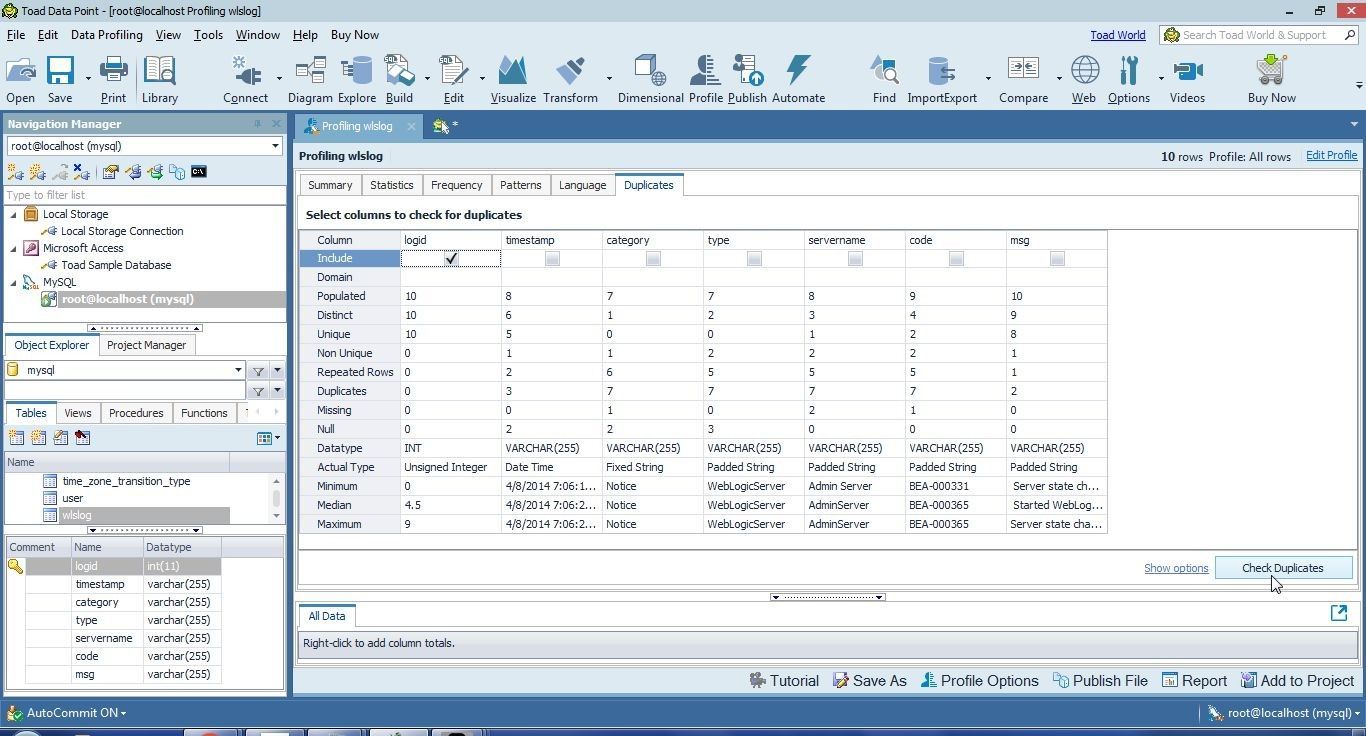This screenshot has height=736, width=1366.
Task: Click the Save toolbar icon
Action: click(x=60, y=80)
